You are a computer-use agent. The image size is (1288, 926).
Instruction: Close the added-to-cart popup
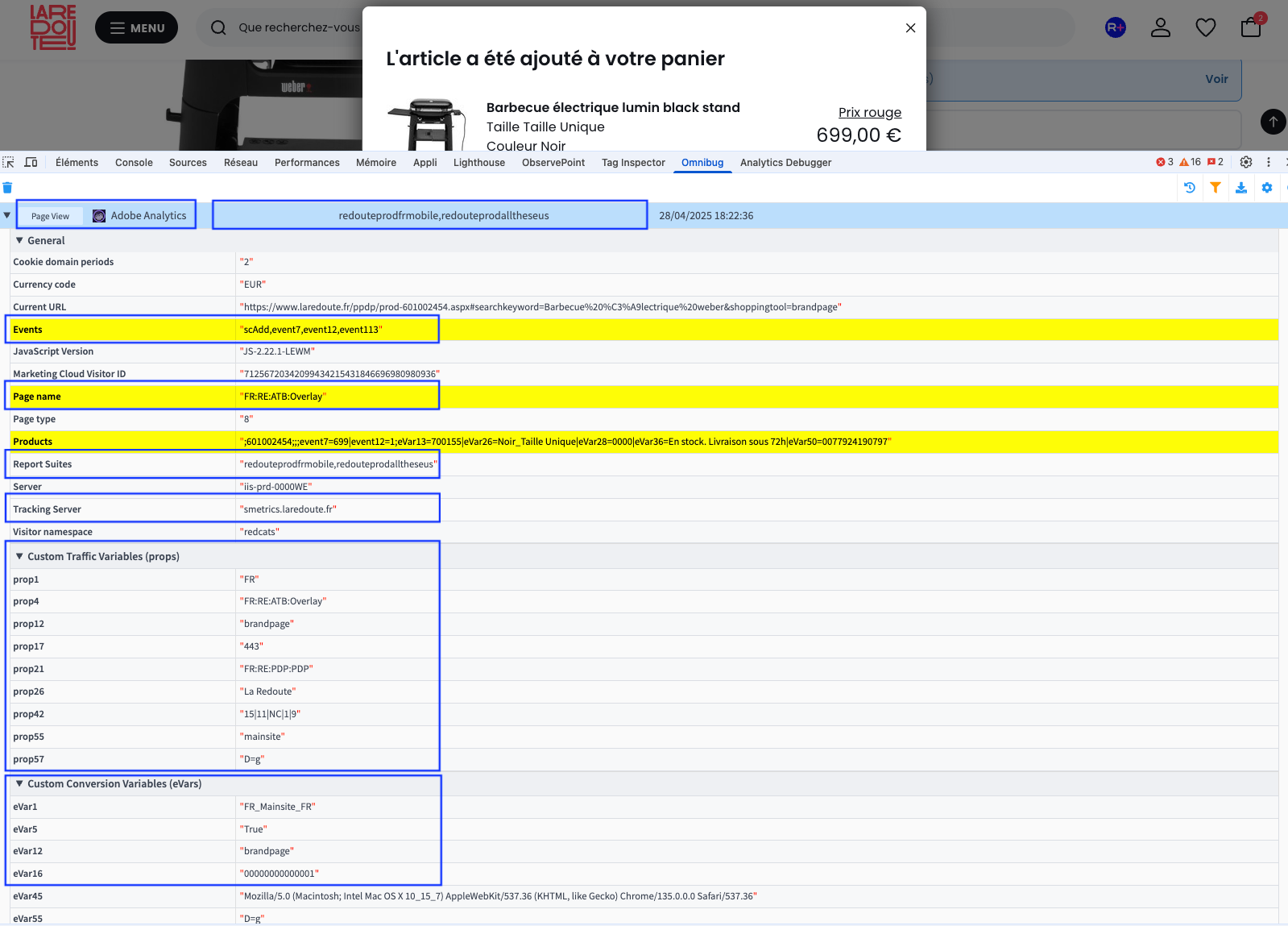coord(910,28)
